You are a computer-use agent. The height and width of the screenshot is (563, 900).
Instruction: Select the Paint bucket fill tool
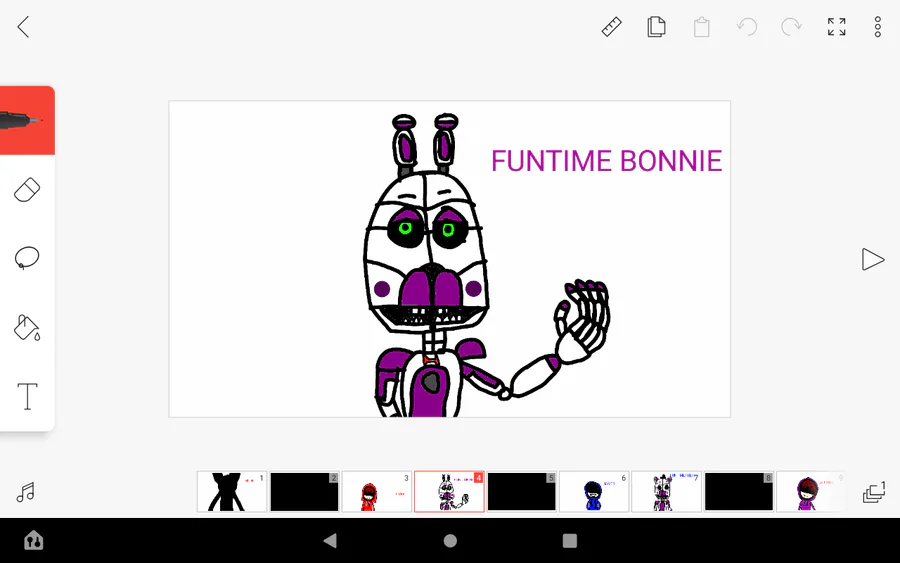tap(27, 327)
